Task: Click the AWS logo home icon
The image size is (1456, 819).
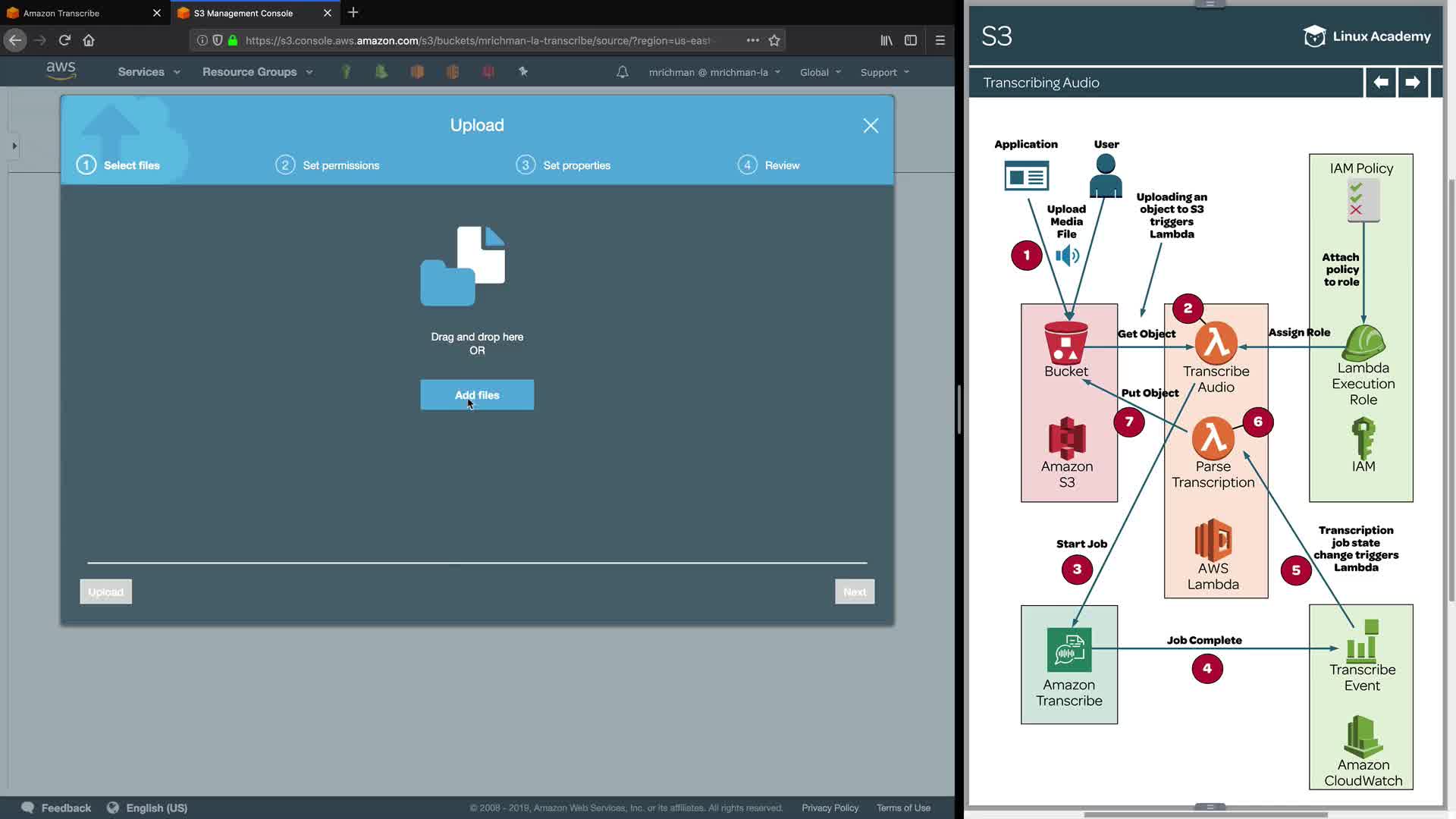Action: point(61,71)
